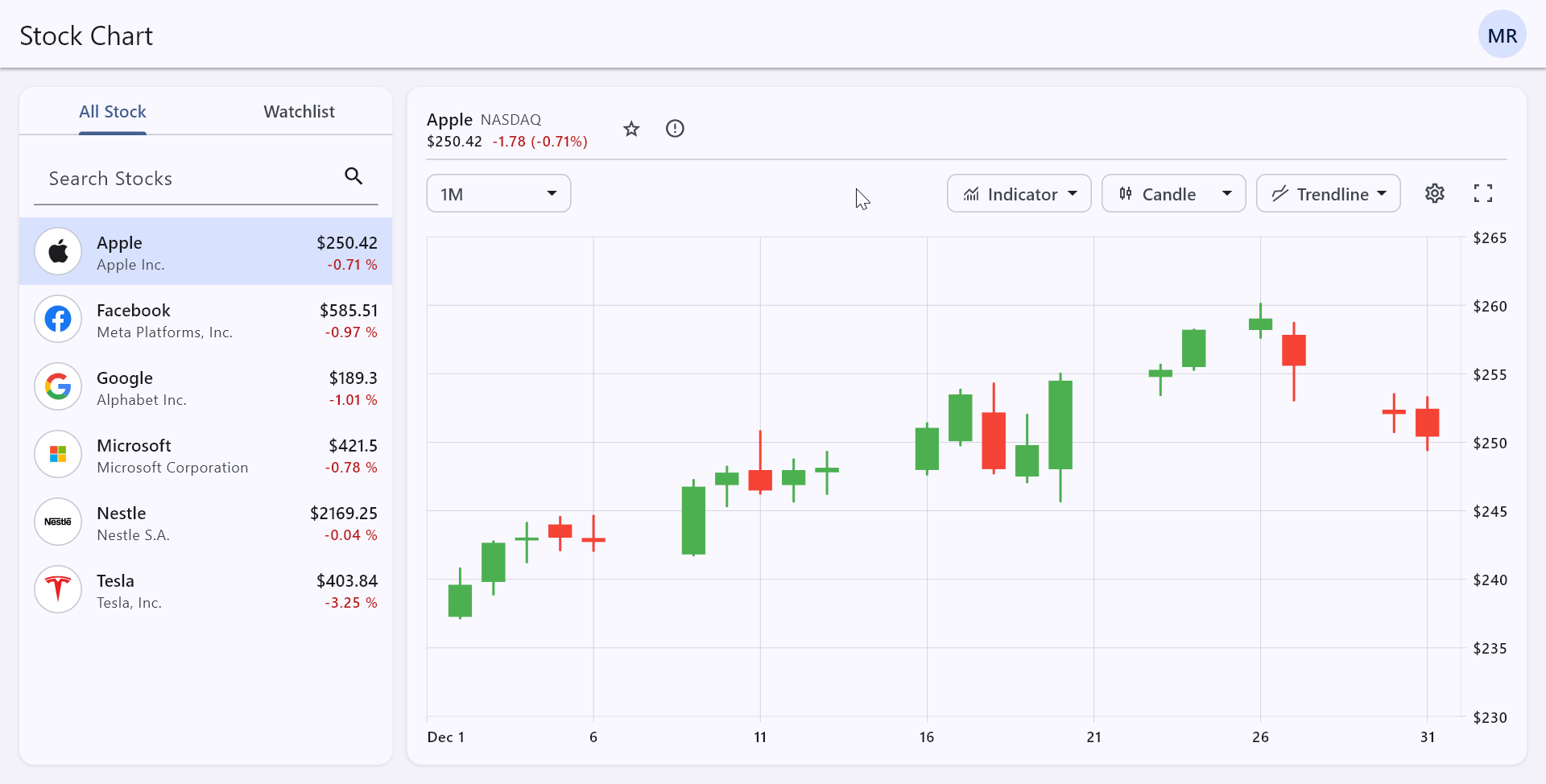
Task: Switch to the Watchlist tab
Action: [299, 111]
